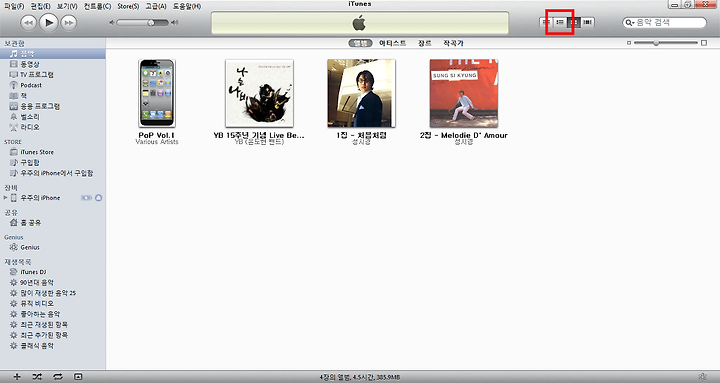This screenshot has height=383, width=720.
Task: Select the 1집 - 처음처럼 album cover
Action: (x=361, y=93)
